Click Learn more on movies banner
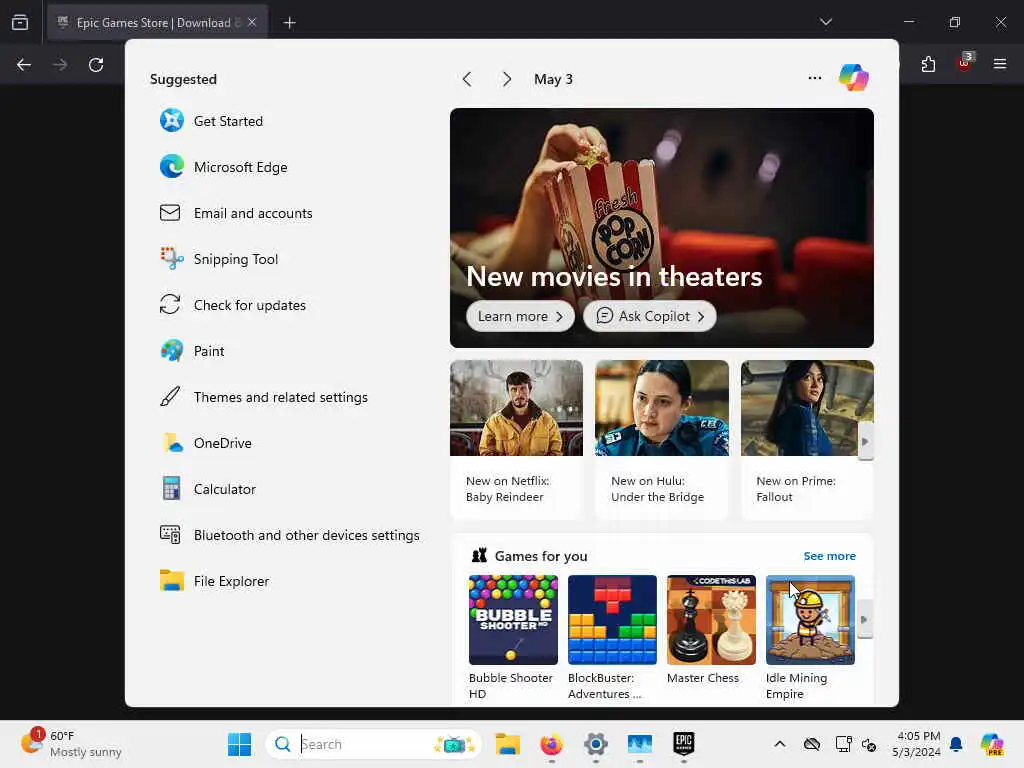 (x=520, y=316)
